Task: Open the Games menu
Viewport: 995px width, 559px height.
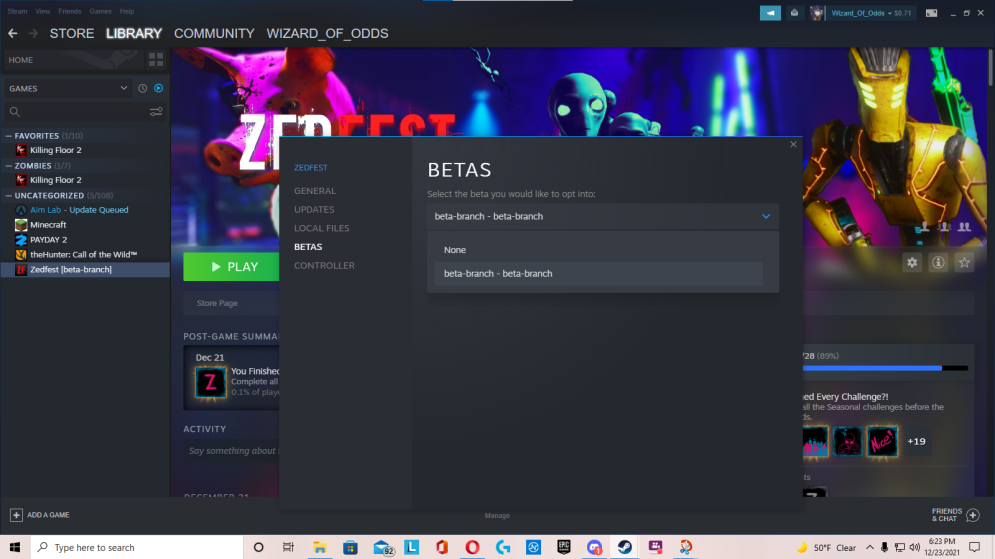Action: click(100, 11)
